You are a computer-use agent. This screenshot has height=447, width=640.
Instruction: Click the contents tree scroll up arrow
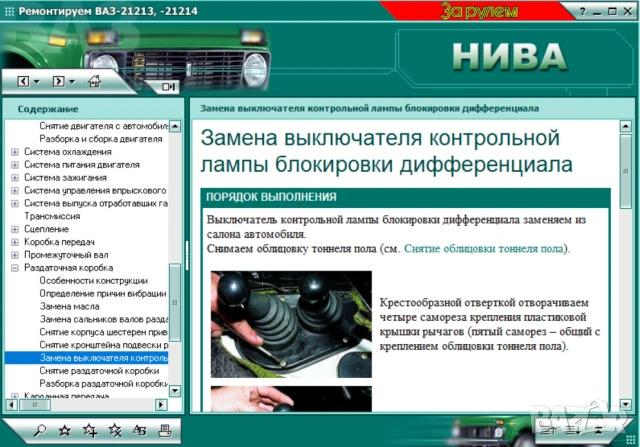(175, 126)
